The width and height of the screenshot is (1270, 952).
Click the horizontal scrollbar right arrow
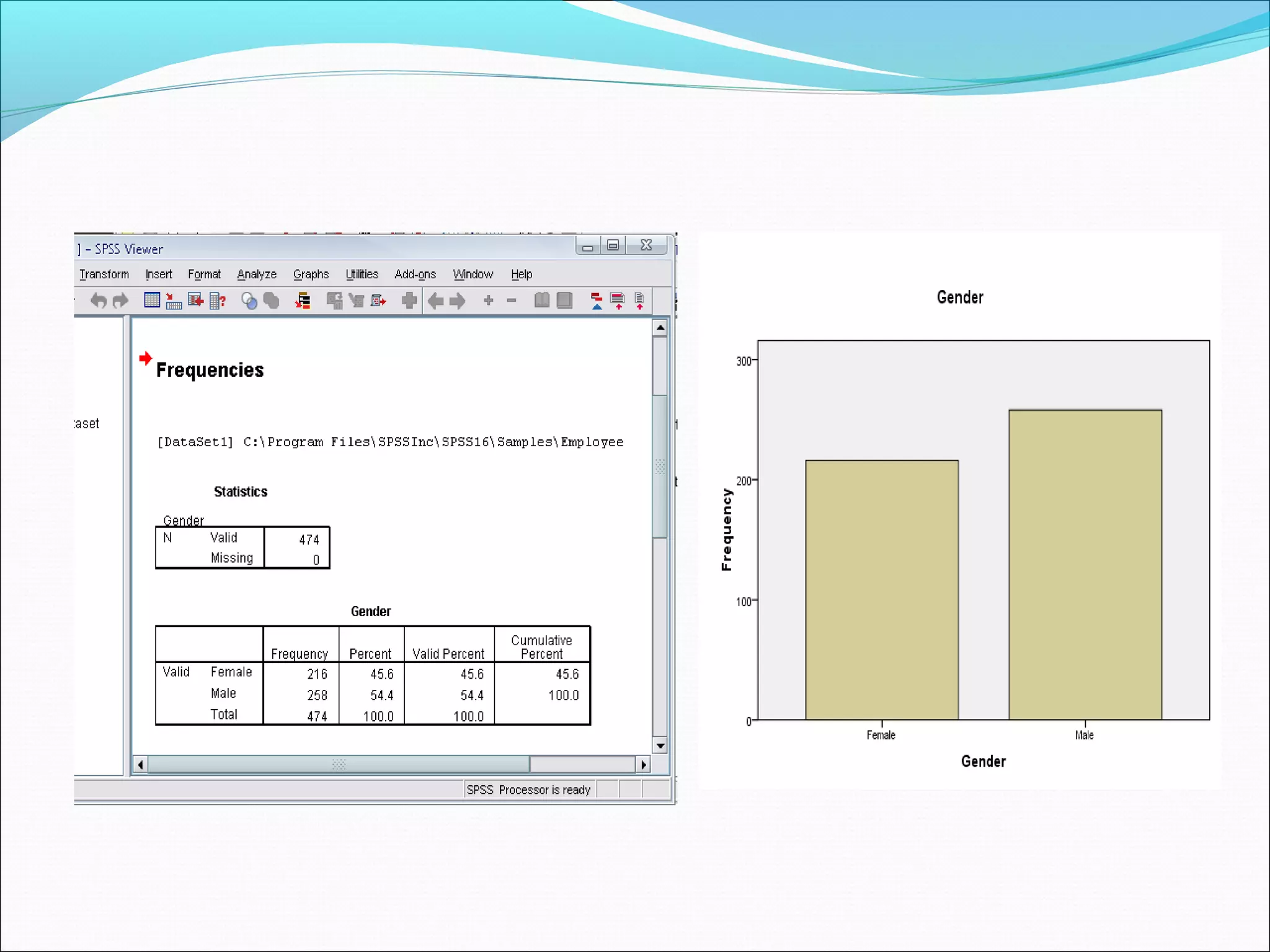[644, 765]
